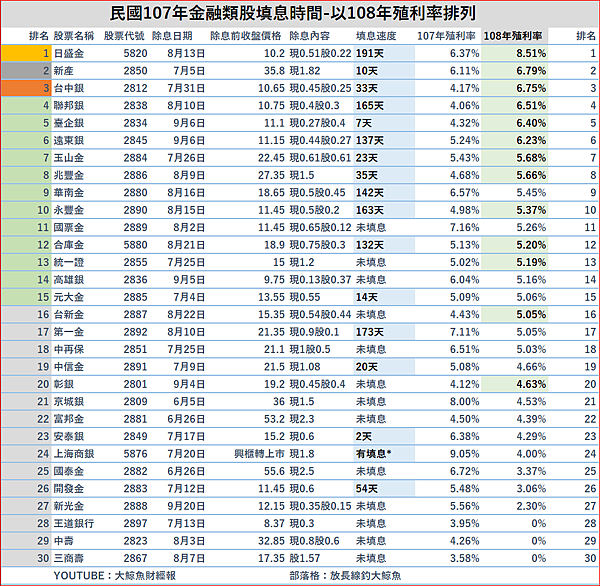Click stock name 統一證
This screenshot has width=600, height=586.
(x=68, y=262)
